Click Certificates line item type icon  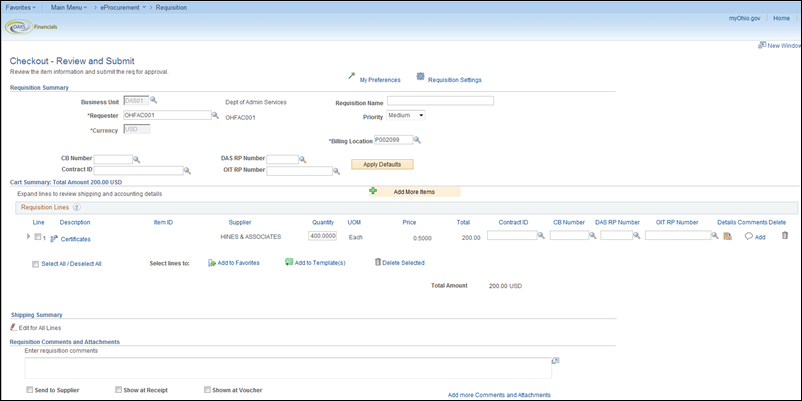click(53, 238)
